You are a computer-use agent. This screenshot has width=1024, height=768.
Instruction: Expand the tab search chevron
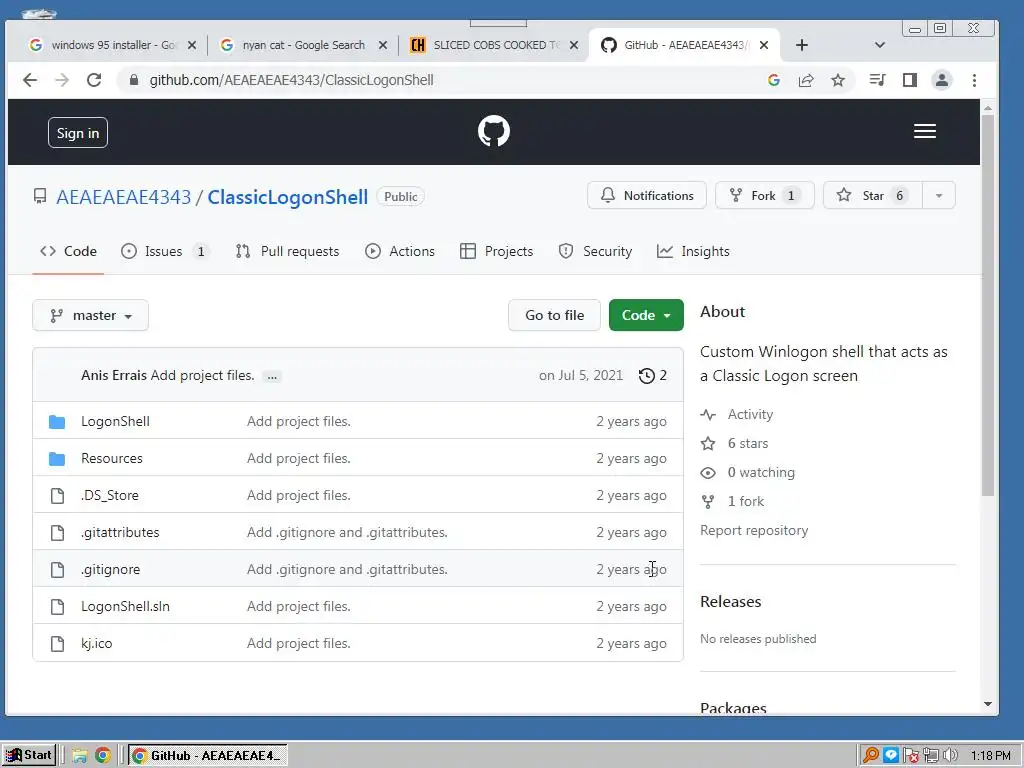[880, 45]
